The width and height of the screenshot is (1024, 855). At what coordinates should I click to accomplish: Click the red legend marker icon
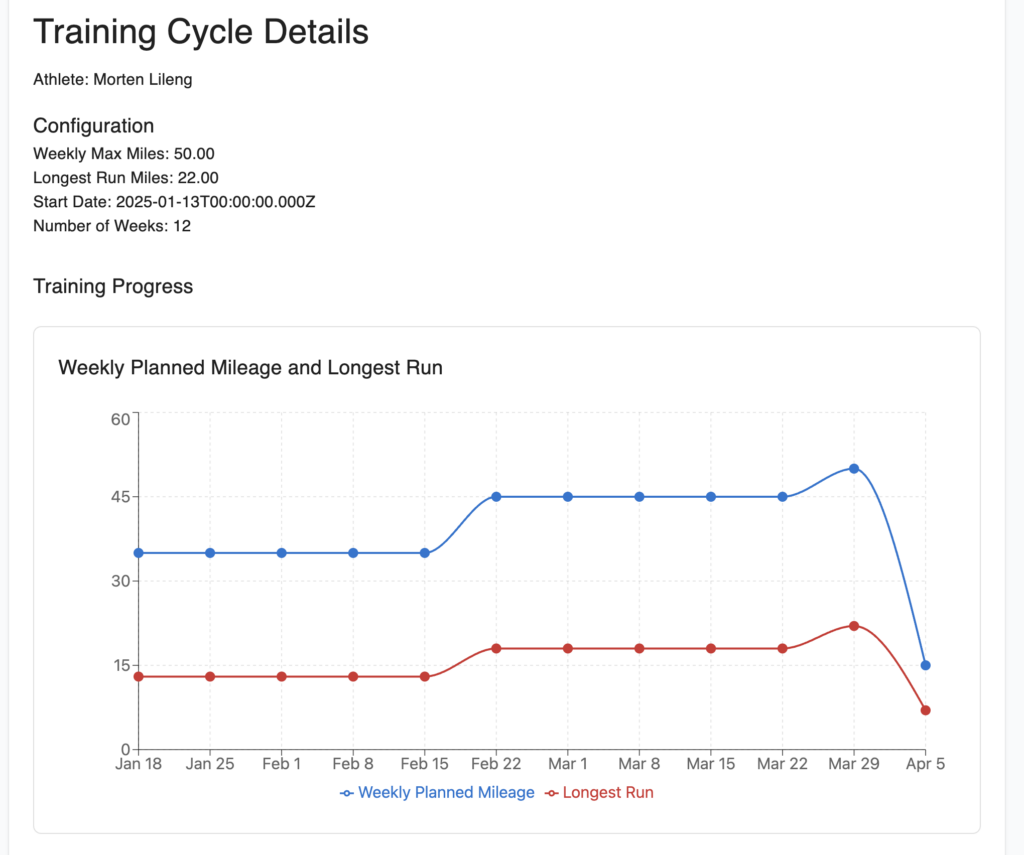click(x=552, y=794)
